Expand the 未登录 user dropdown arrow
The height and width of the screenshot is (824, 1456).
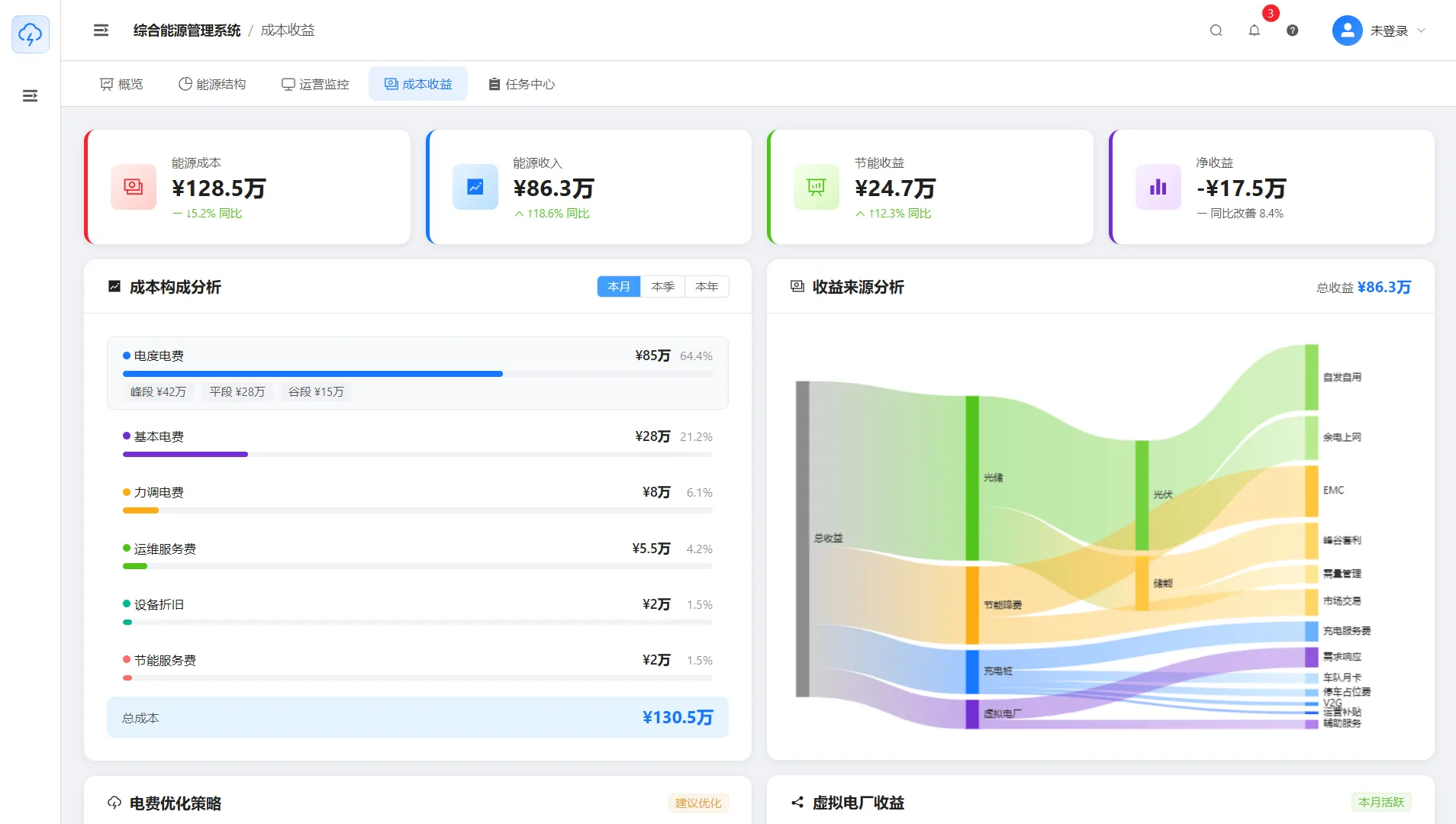[1422, 31]
